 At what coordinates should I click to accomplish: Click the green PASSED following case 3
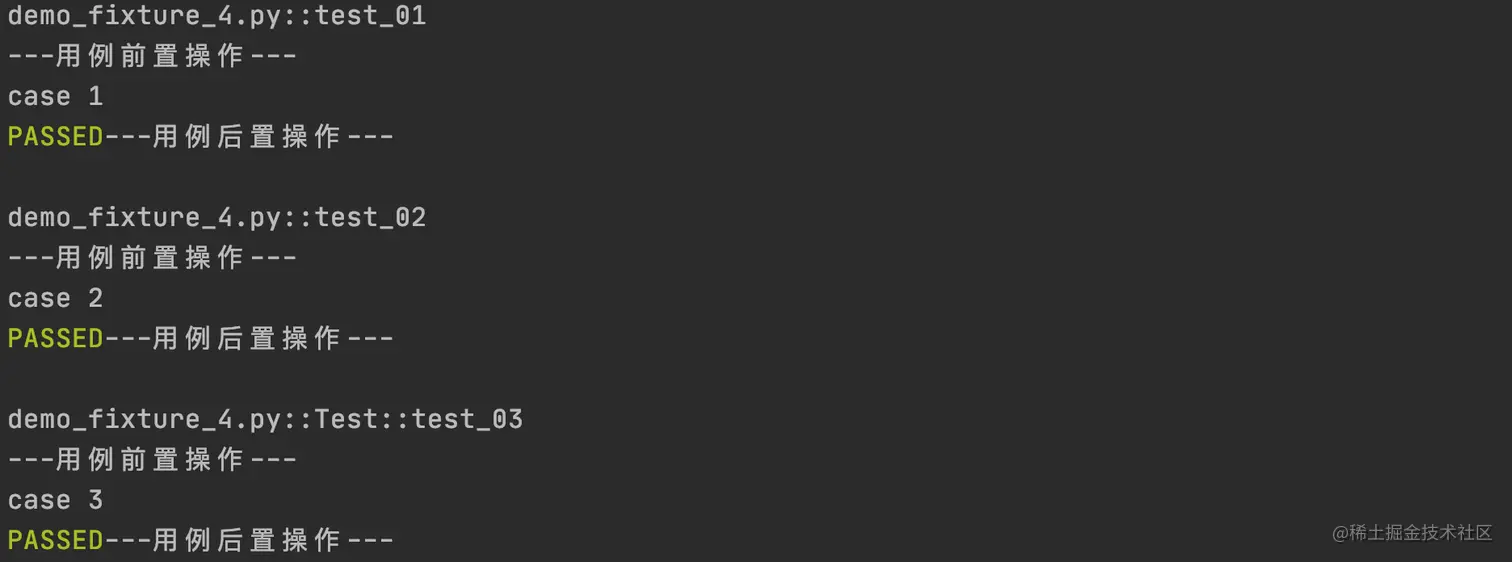click(x=55, y=541)
